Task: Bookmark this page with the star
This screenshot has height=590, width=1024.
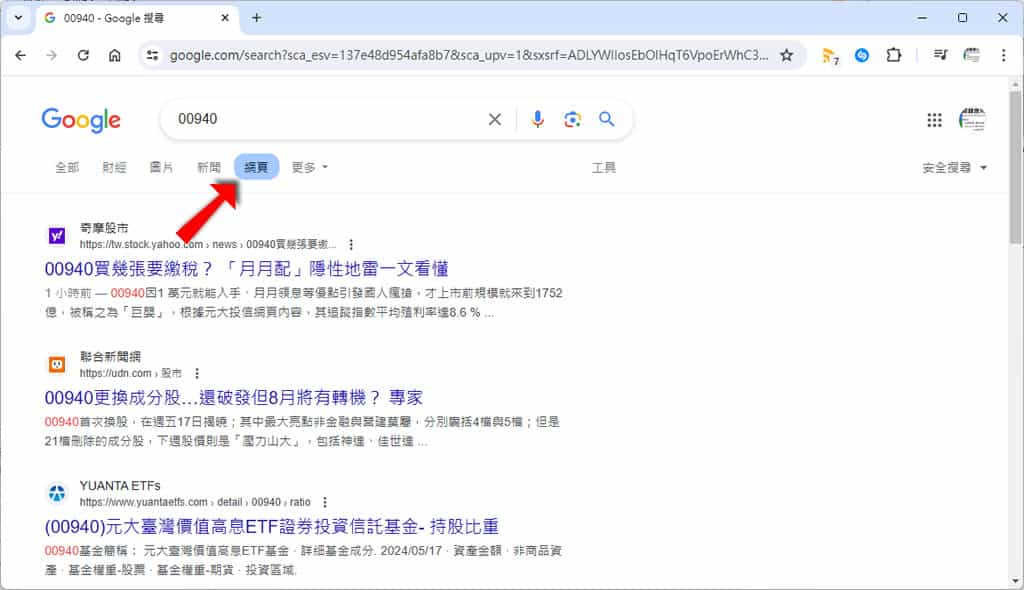Action: coord(786,56)
